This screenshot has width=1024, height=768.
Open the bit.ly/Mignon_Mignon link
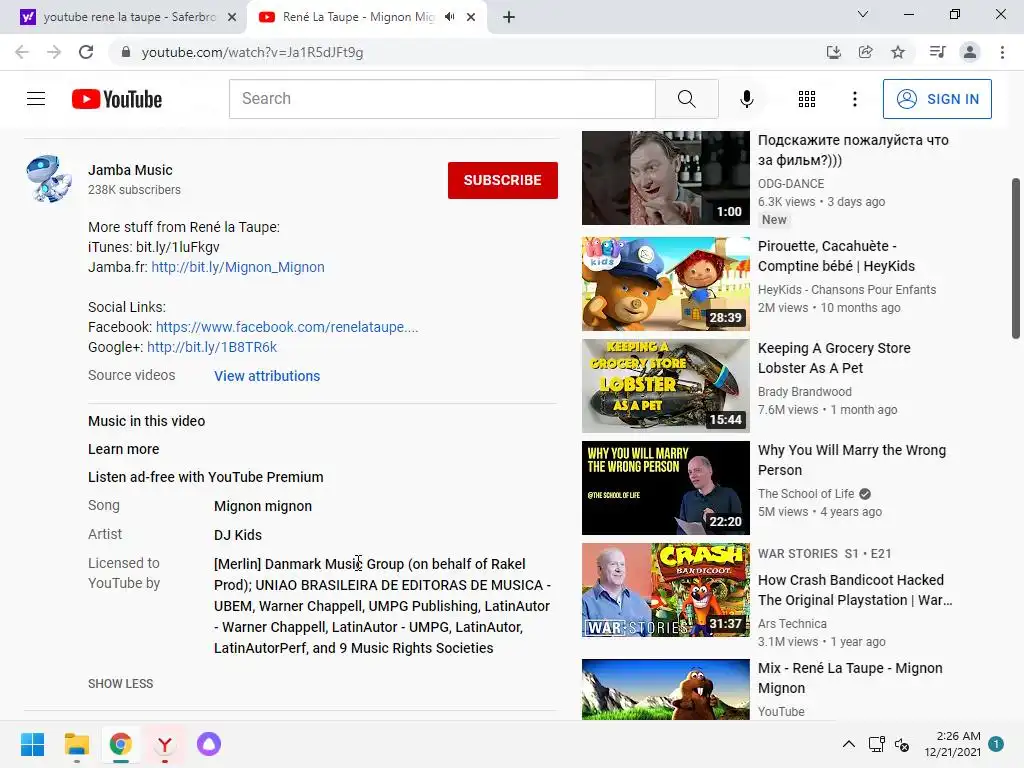point(238,267)
